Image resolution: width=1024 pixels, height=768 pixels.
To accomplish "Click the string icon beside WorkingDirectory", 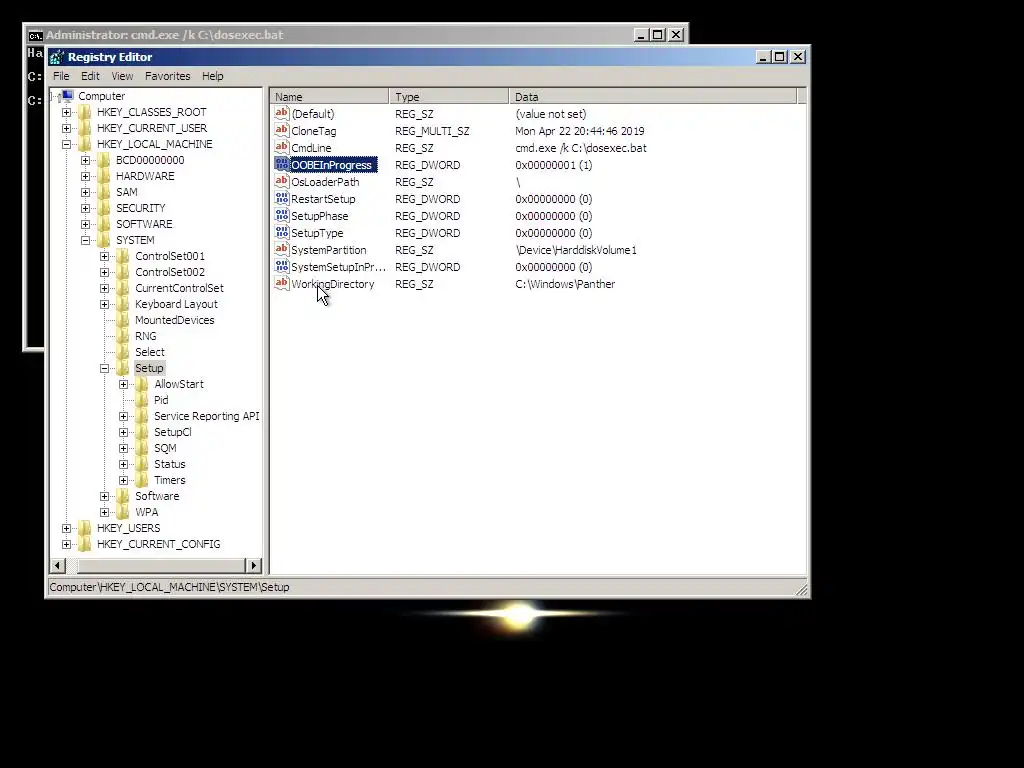I will [281, 283].
